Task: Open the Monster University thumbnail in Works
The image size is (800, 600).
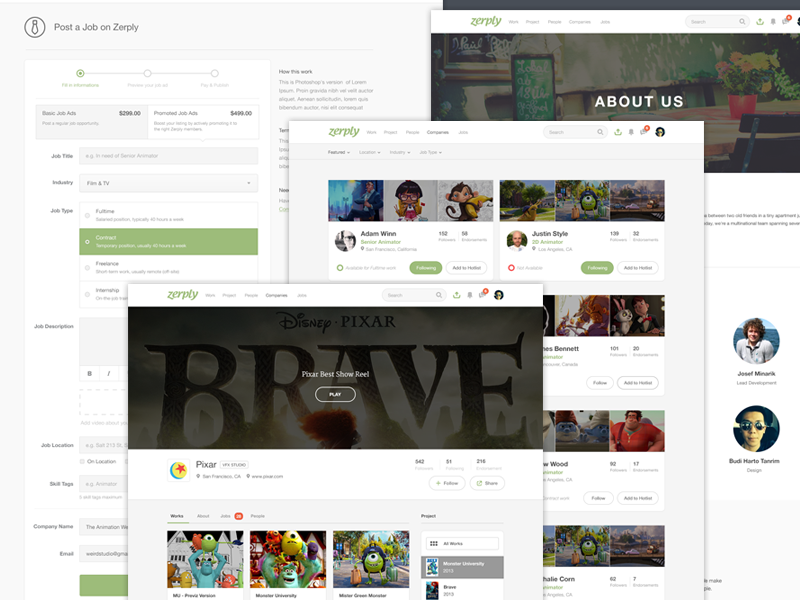Action: tap(288, 559)
